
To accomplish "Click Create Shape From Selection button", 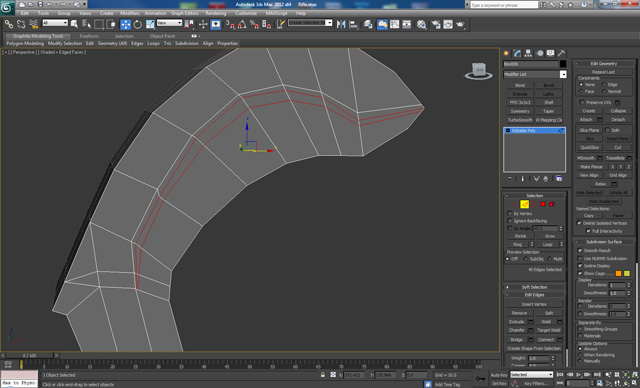I will (x=534, y=349).
